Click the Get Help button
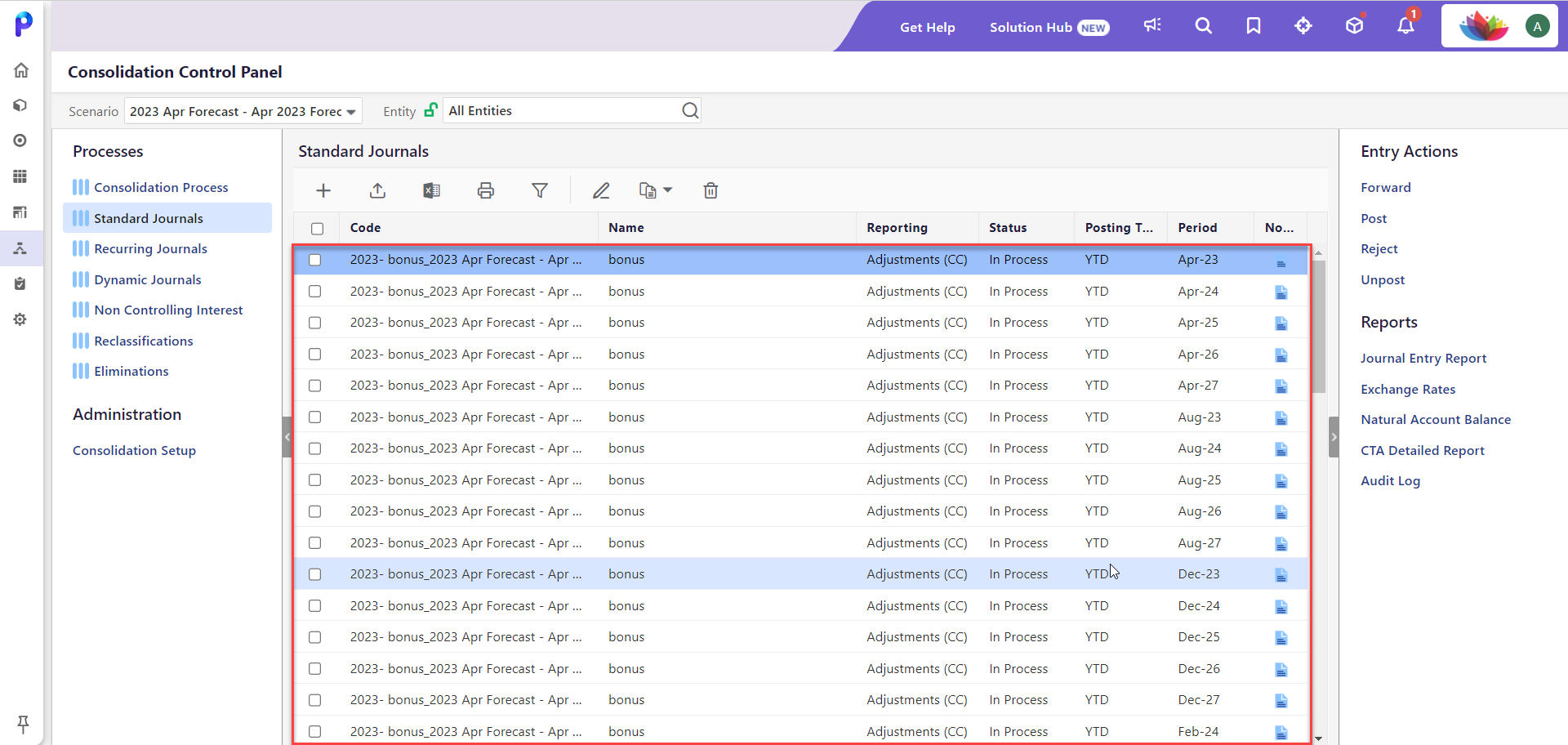The width and height of the screenshot is (1568, 745). pos(927,27)
